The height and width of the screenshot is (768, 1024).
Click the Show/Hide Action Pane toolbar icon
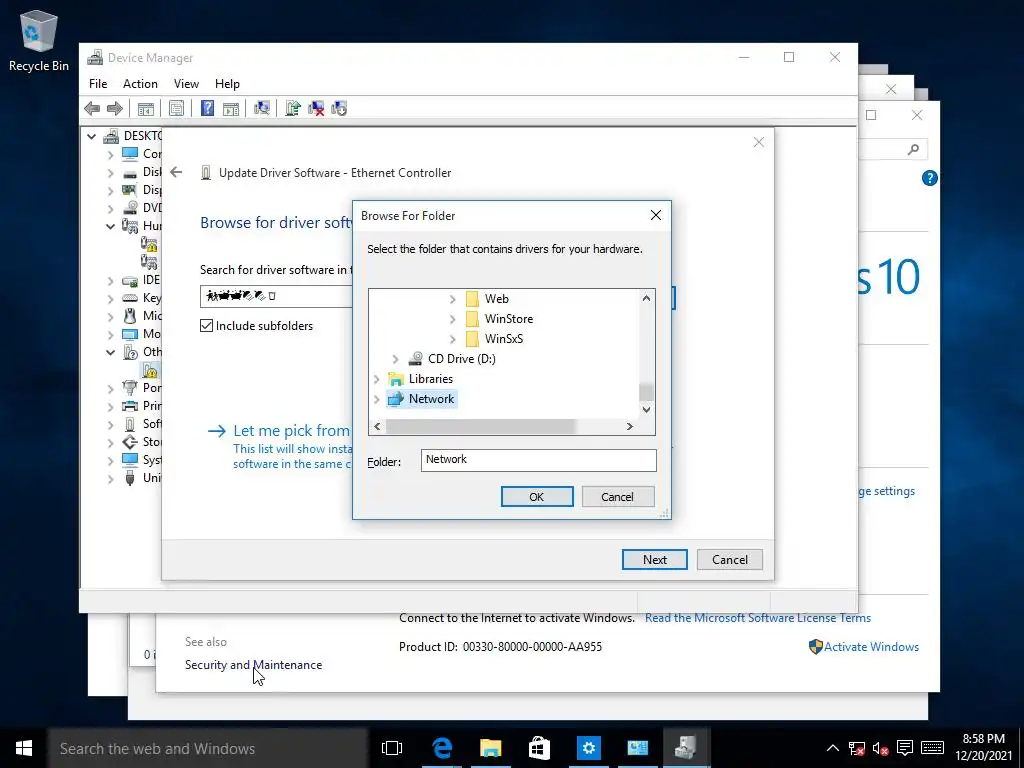click(x=231, y=108)
